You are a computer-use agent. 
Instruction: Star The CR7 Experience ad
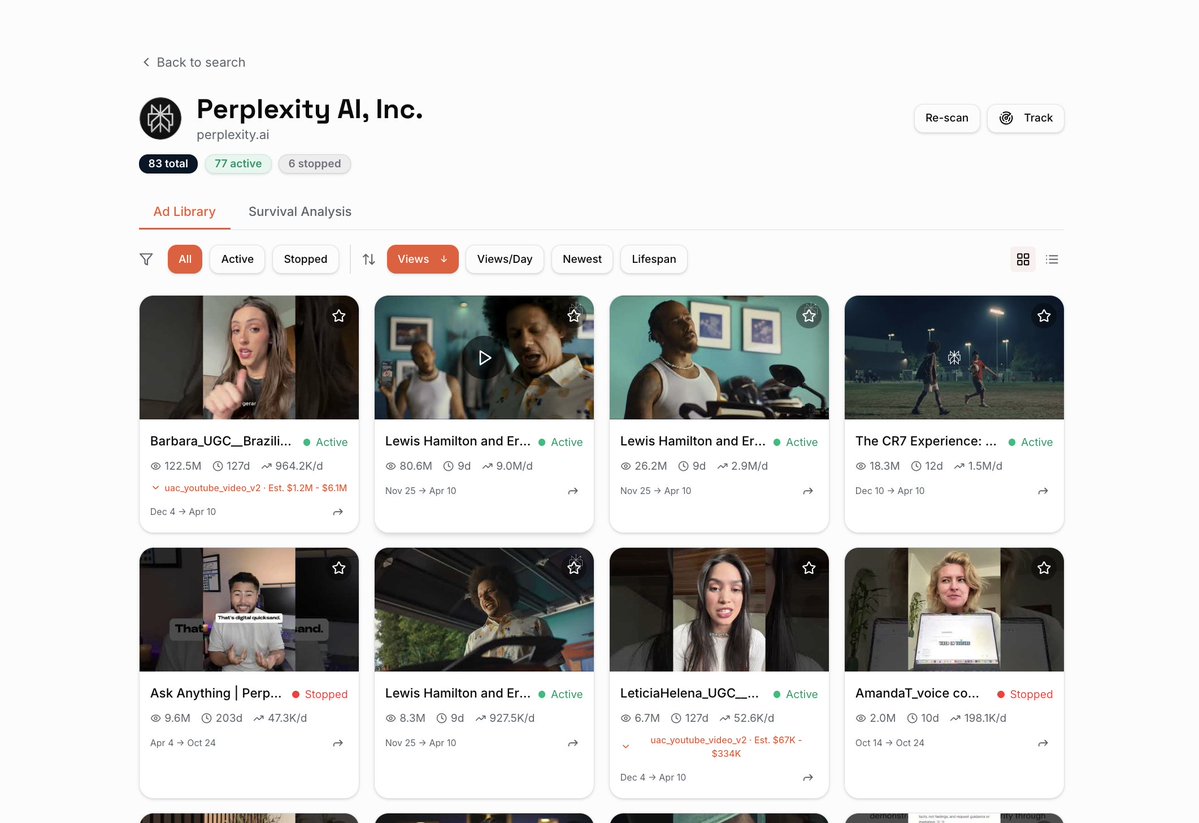pyautogui.click(x=1044, y=316)
